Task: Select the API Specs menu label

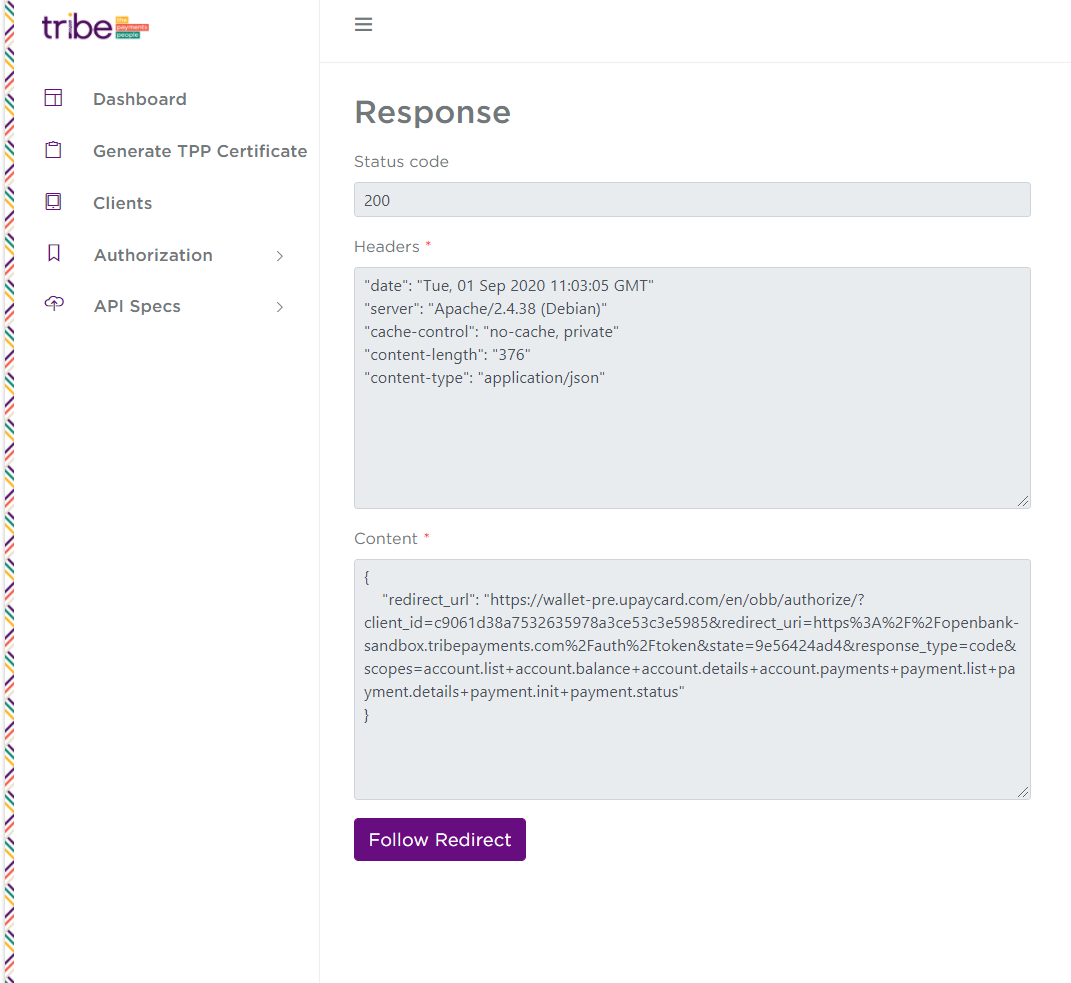Action: [137, 306]
